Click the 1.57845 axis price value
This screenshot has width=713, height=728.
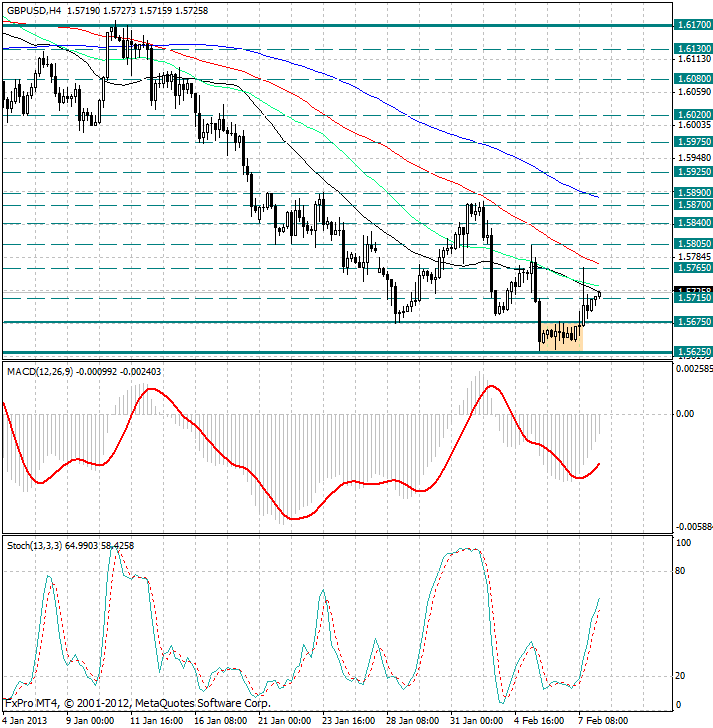pyautogui.click(x=694, y=257)
